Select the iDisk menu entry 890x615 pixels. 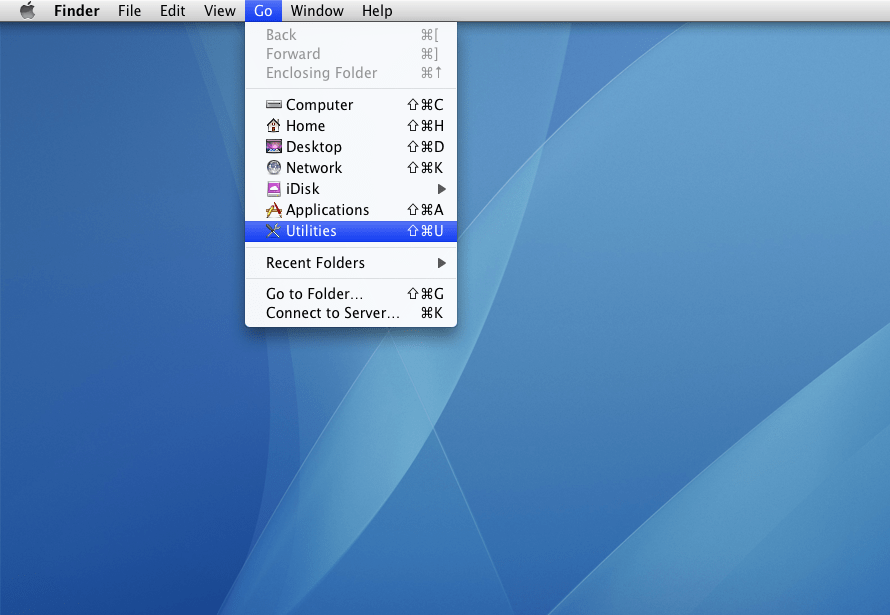tap(351, 189)
